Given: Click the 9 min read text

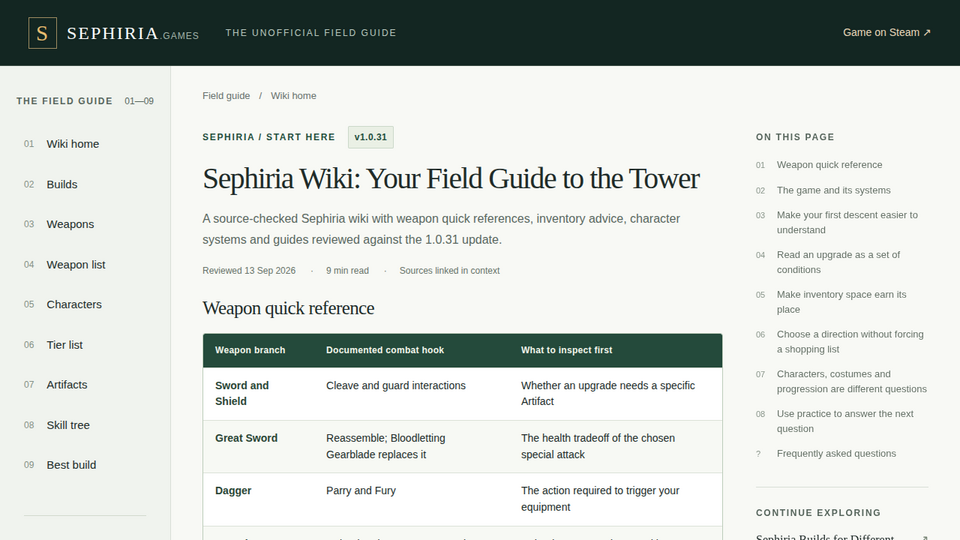Looking at the screenshot, I should (347, 271).
